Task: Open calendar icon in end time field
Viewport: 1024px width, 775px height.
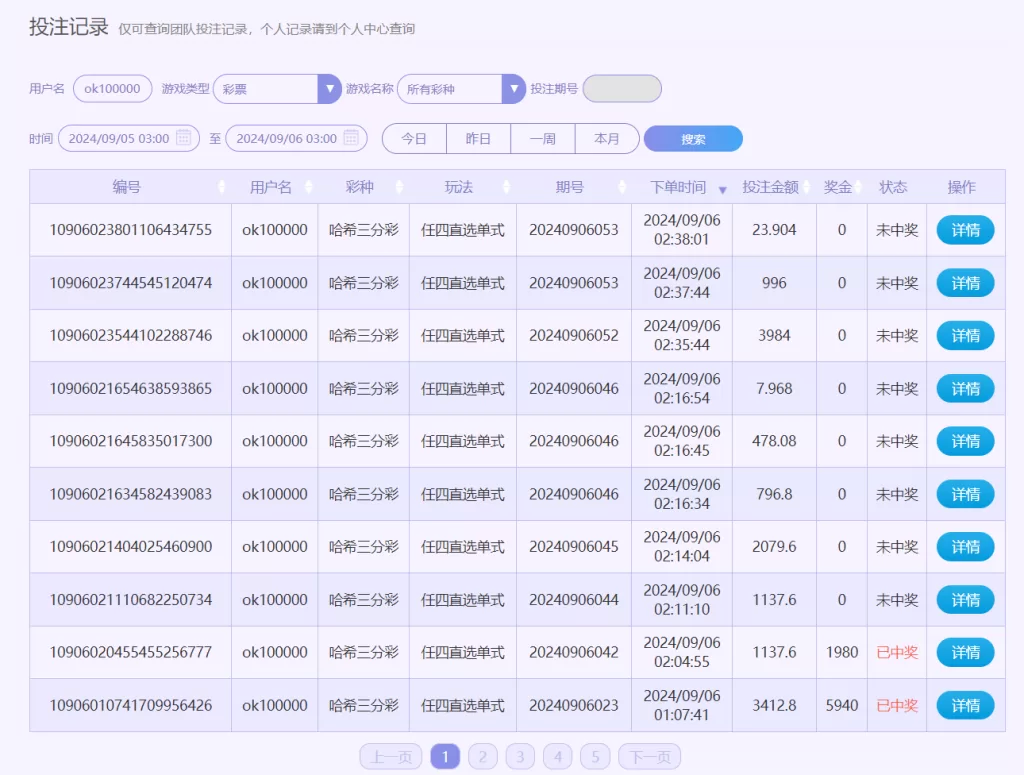Action: tap(351, 138)
